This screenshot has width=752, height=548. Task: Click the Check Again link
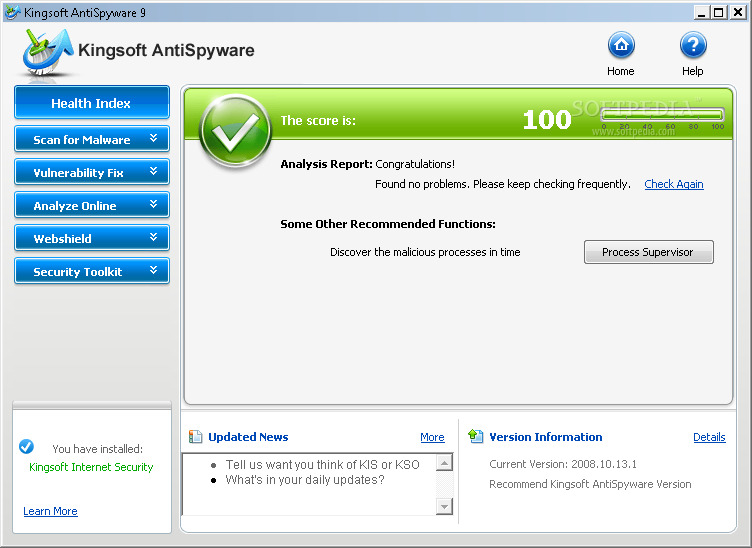[x=674, y=184]
